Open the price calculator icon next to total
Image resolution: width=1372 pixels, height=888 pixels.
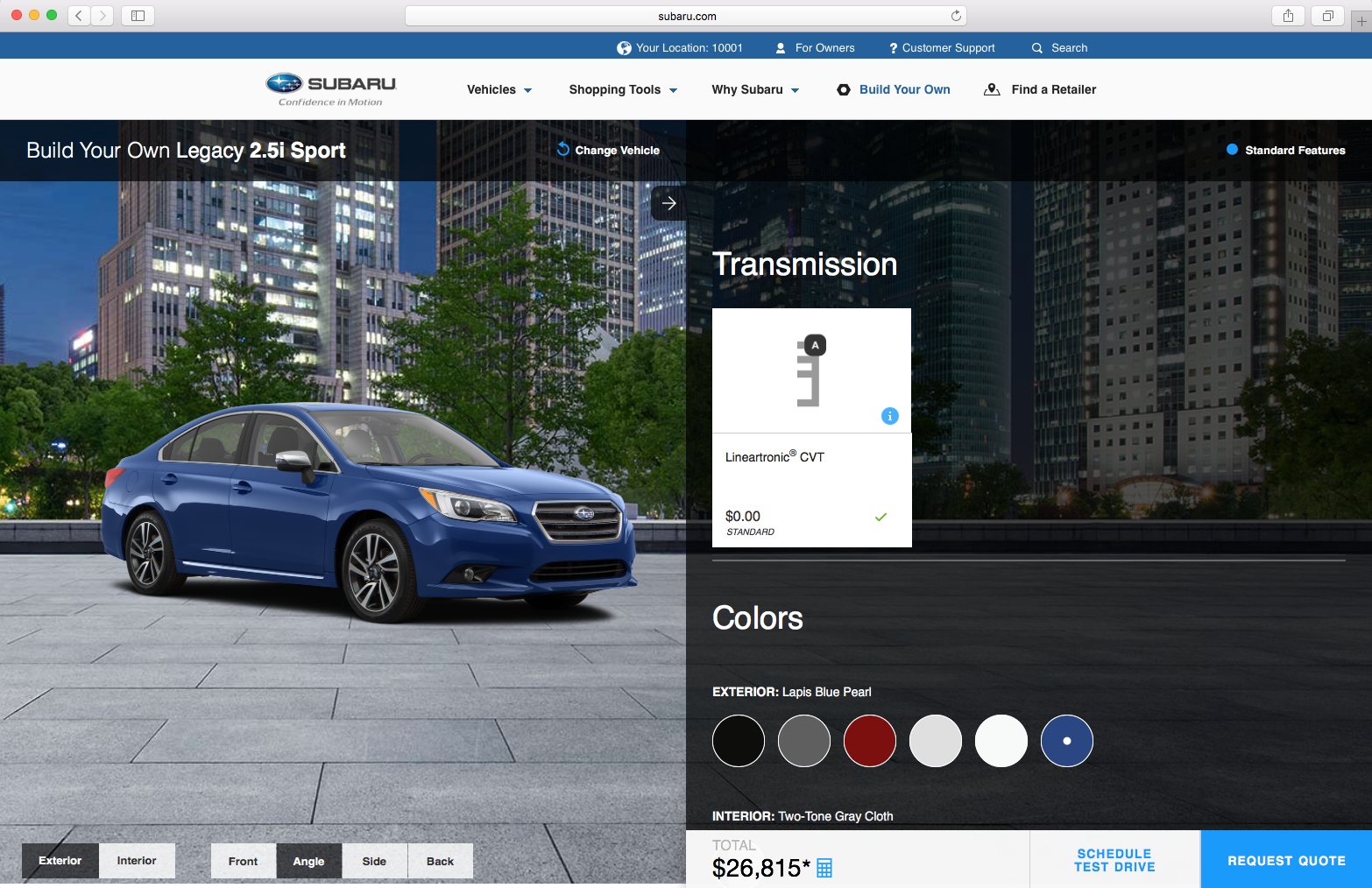[824, 868]
